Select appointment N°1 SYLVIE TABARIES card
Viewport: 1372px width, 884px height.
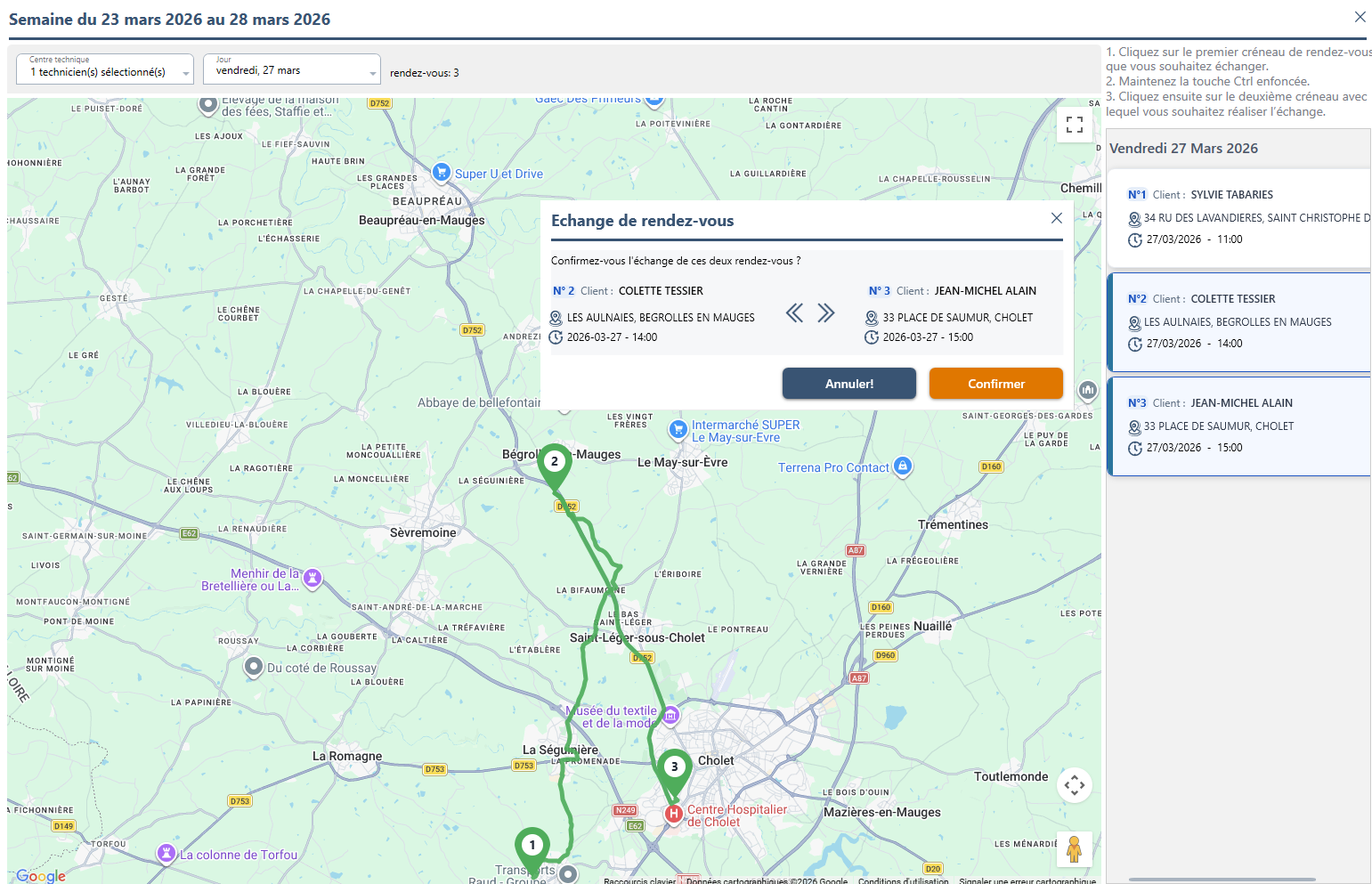[1238, 218]
